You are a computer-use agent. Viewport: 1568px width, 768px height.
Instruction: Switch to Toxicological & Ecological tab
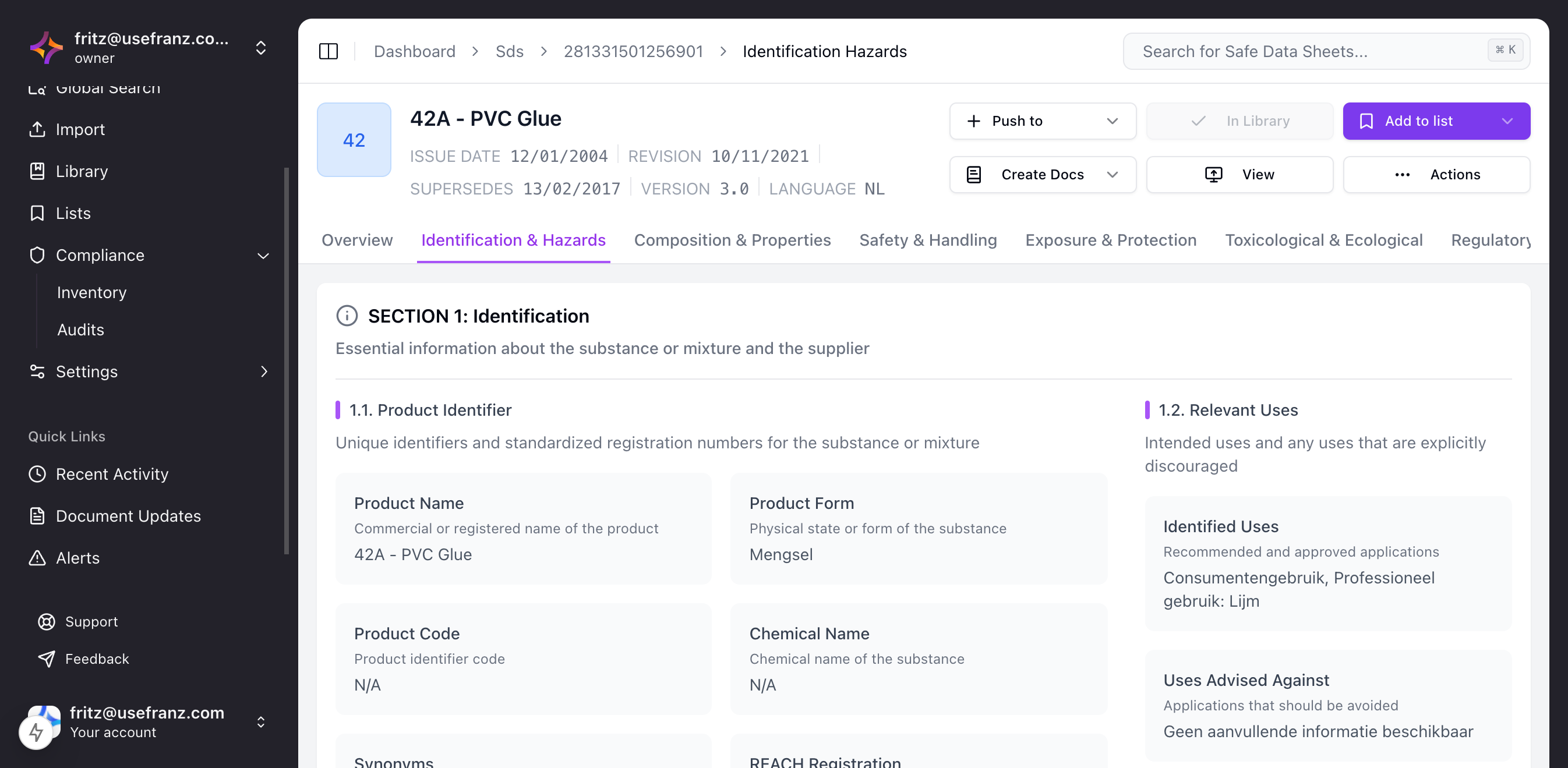click(1323, 240)
